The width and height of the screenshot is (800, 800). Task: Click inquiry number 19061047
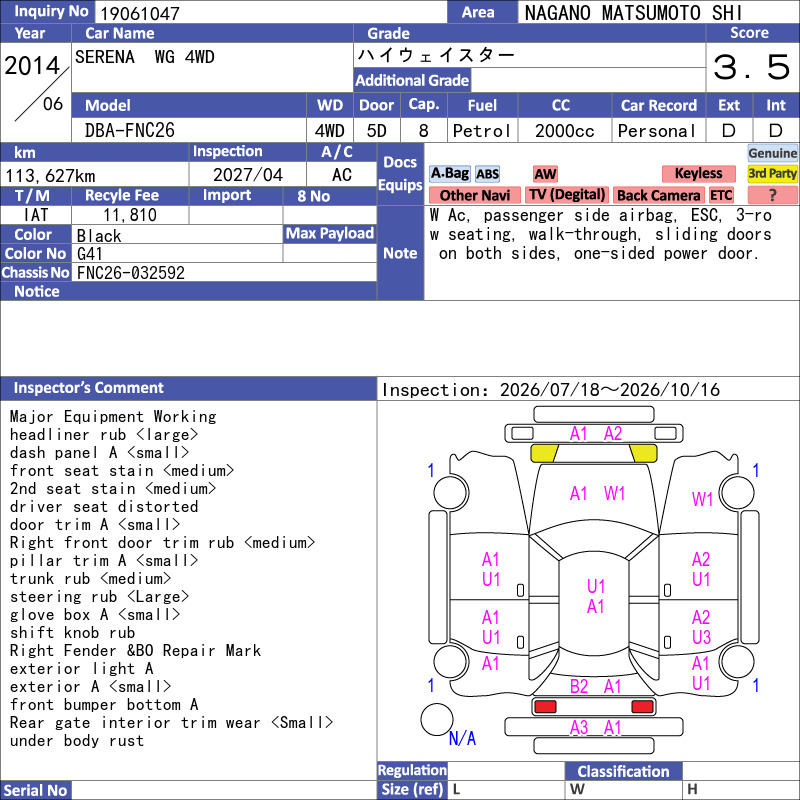(x=140, y=13)
